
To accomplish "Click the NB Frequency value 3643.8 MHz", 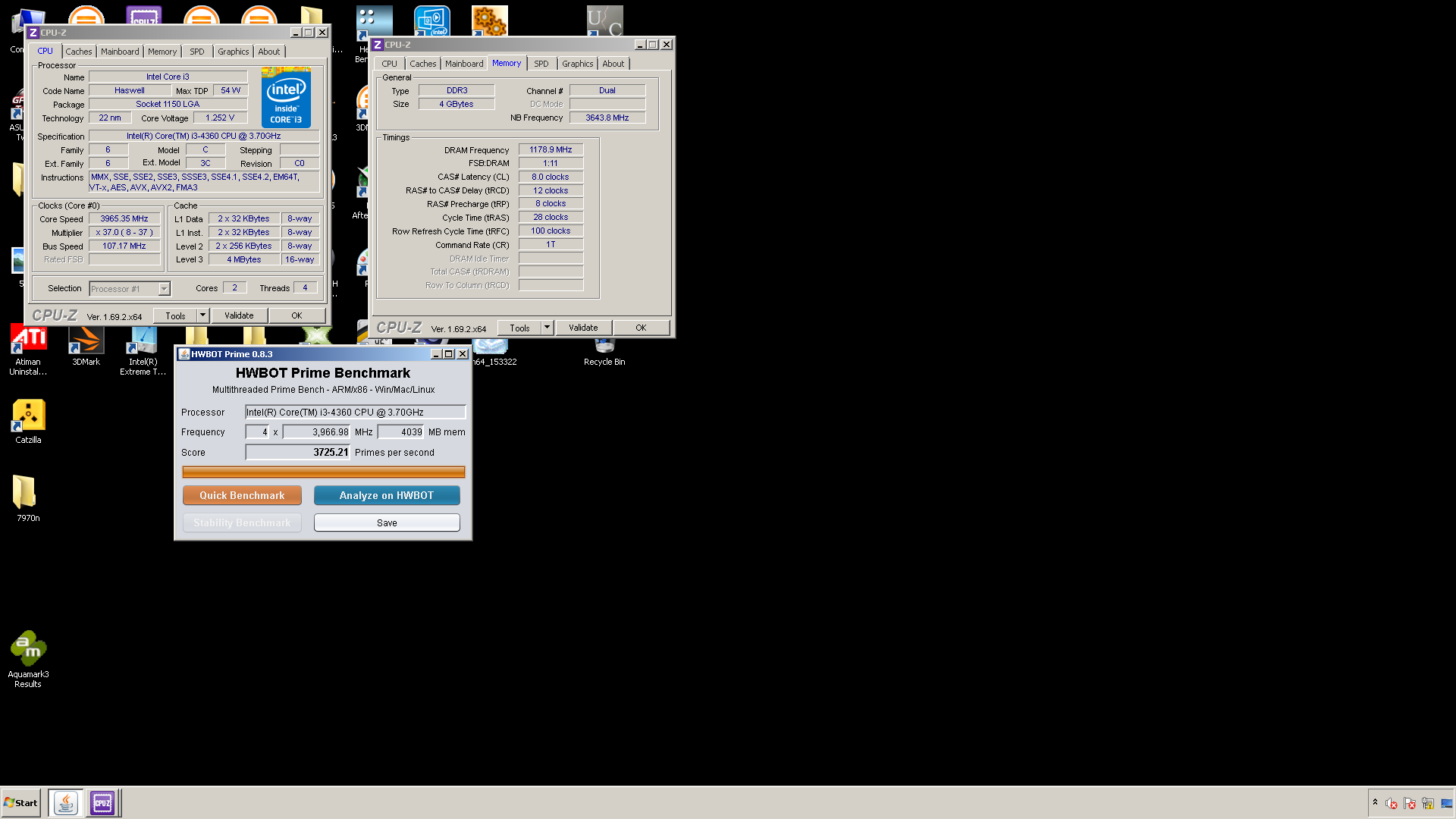I will (607, 118).
